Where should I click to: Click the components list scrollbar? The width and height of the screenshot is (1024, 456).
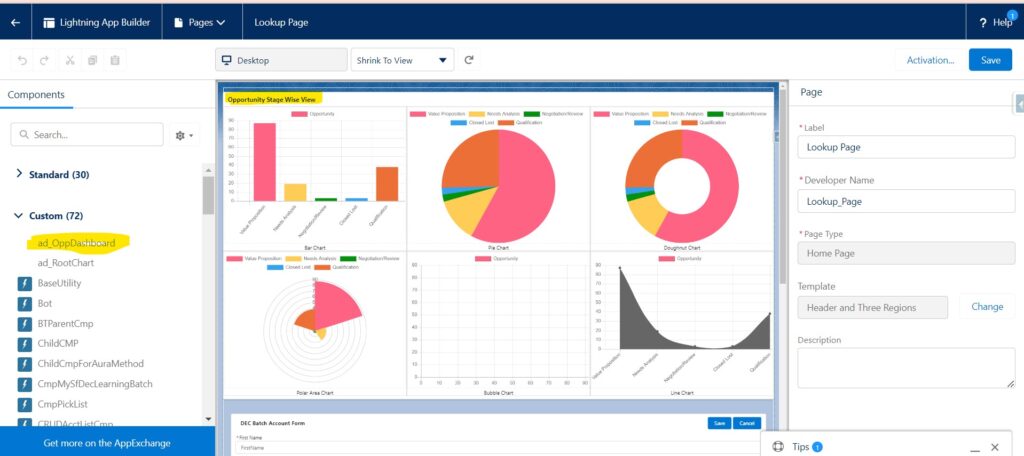pyautogui.click(x=208, y=195)
